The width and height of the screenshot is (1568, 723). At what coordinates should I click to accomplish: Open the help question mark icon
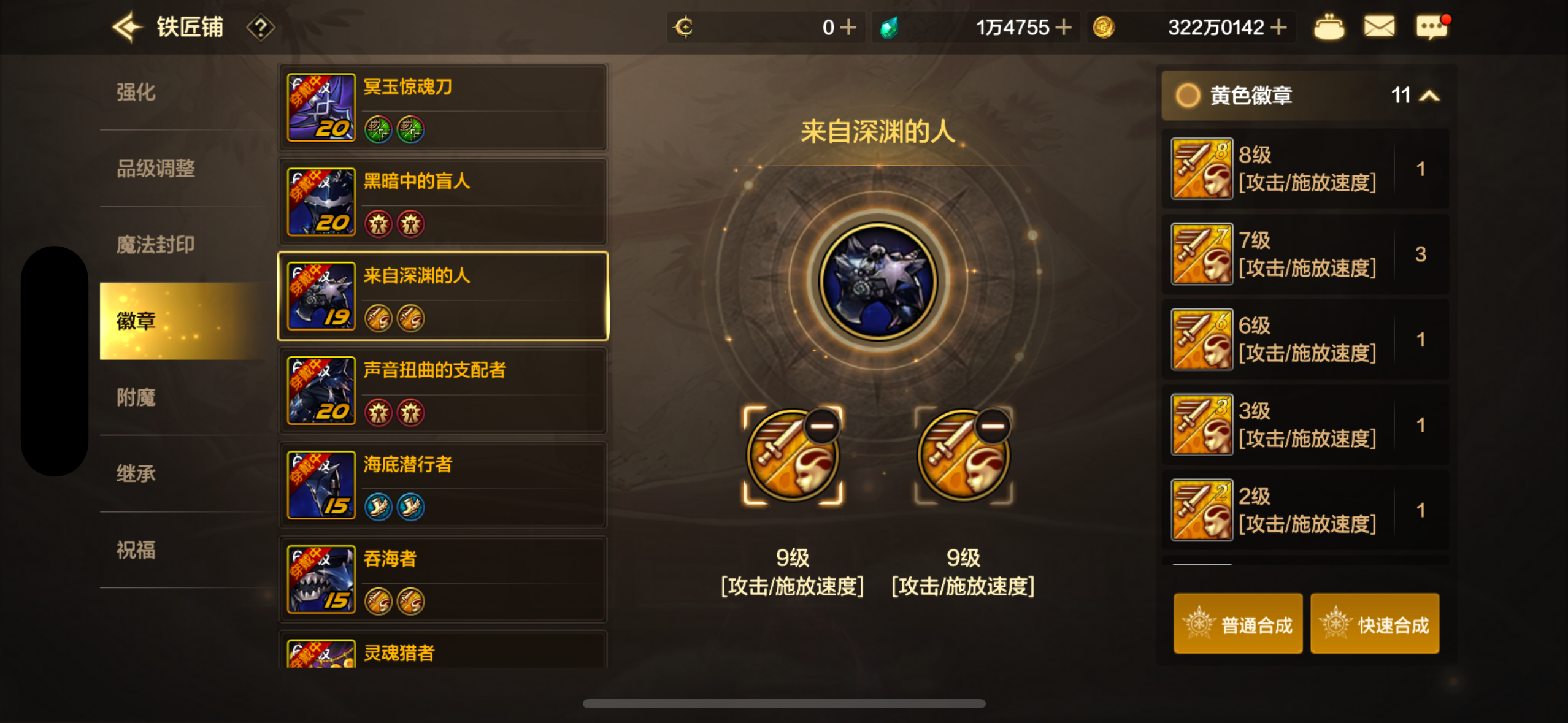coord(261,28)
